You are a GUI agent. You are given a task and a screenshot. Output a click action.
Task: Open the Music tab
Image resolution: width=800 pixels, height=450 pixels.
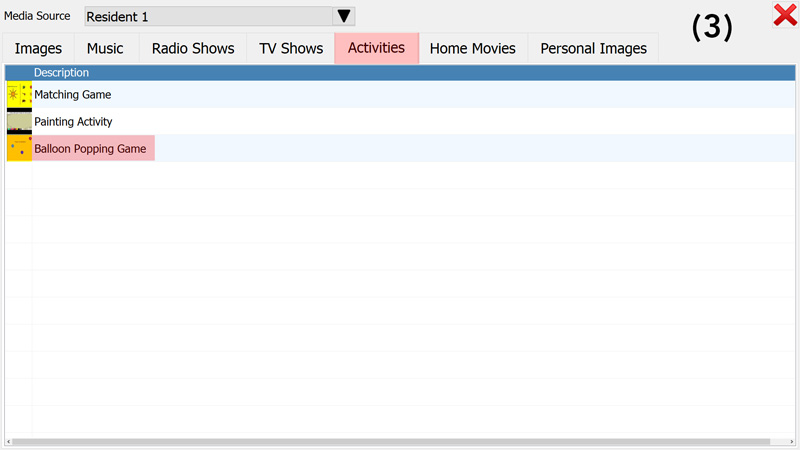(105, 49)
